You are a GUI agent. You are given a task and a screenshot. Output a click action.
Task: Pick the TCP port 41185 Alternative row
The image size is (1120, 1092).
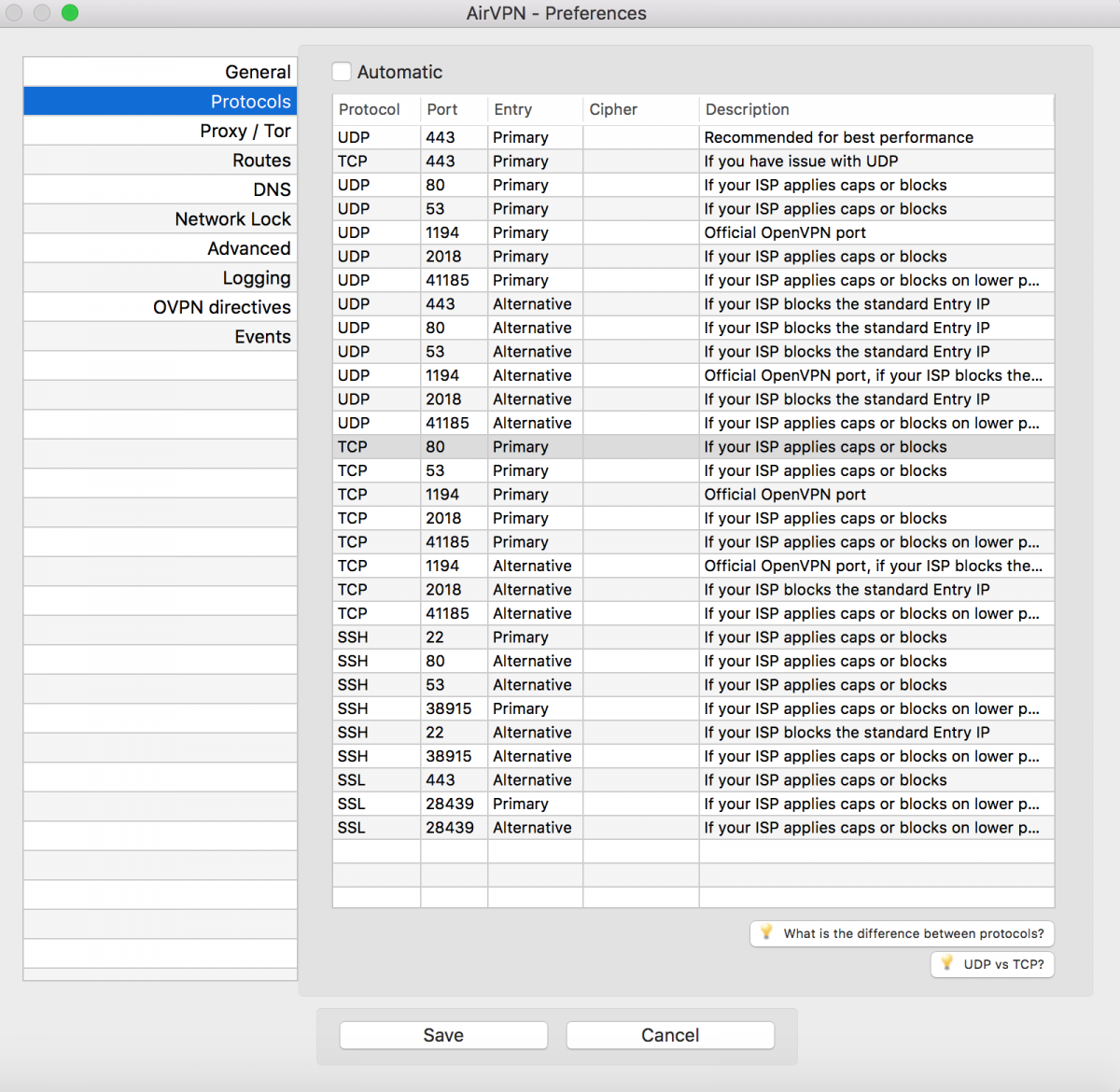[693, 613]
